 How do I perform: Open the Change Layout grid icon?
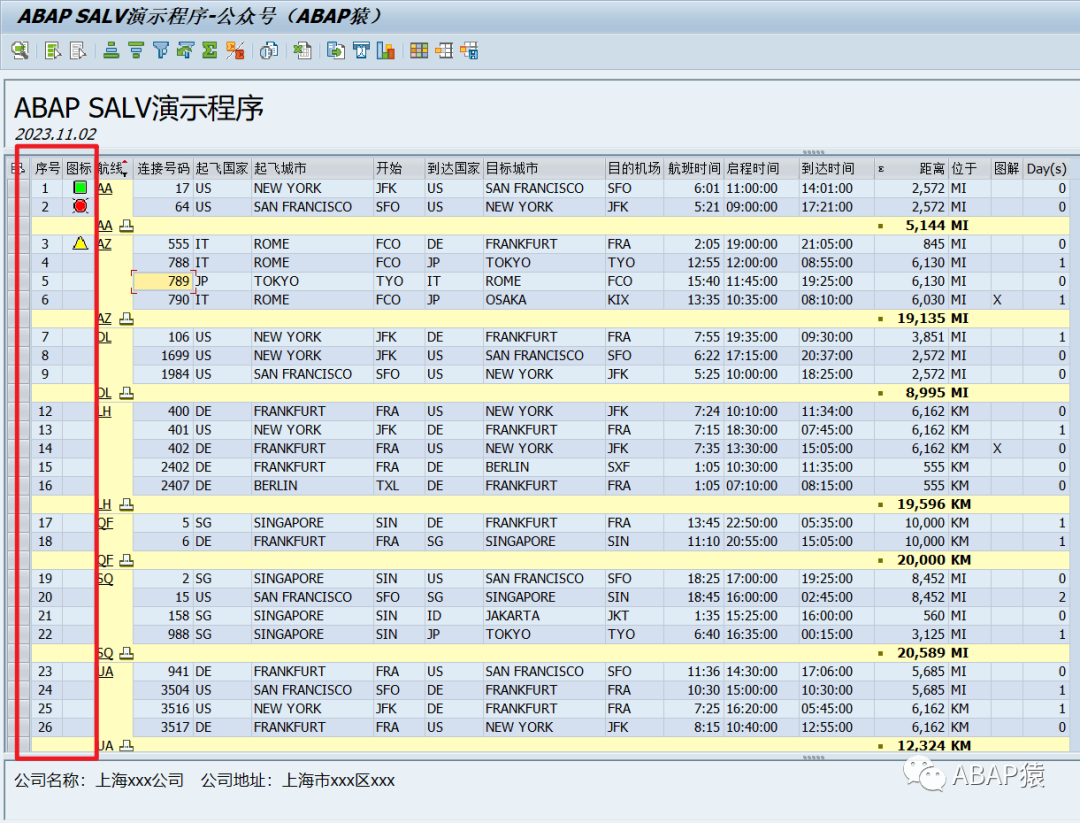click(419, 50)
